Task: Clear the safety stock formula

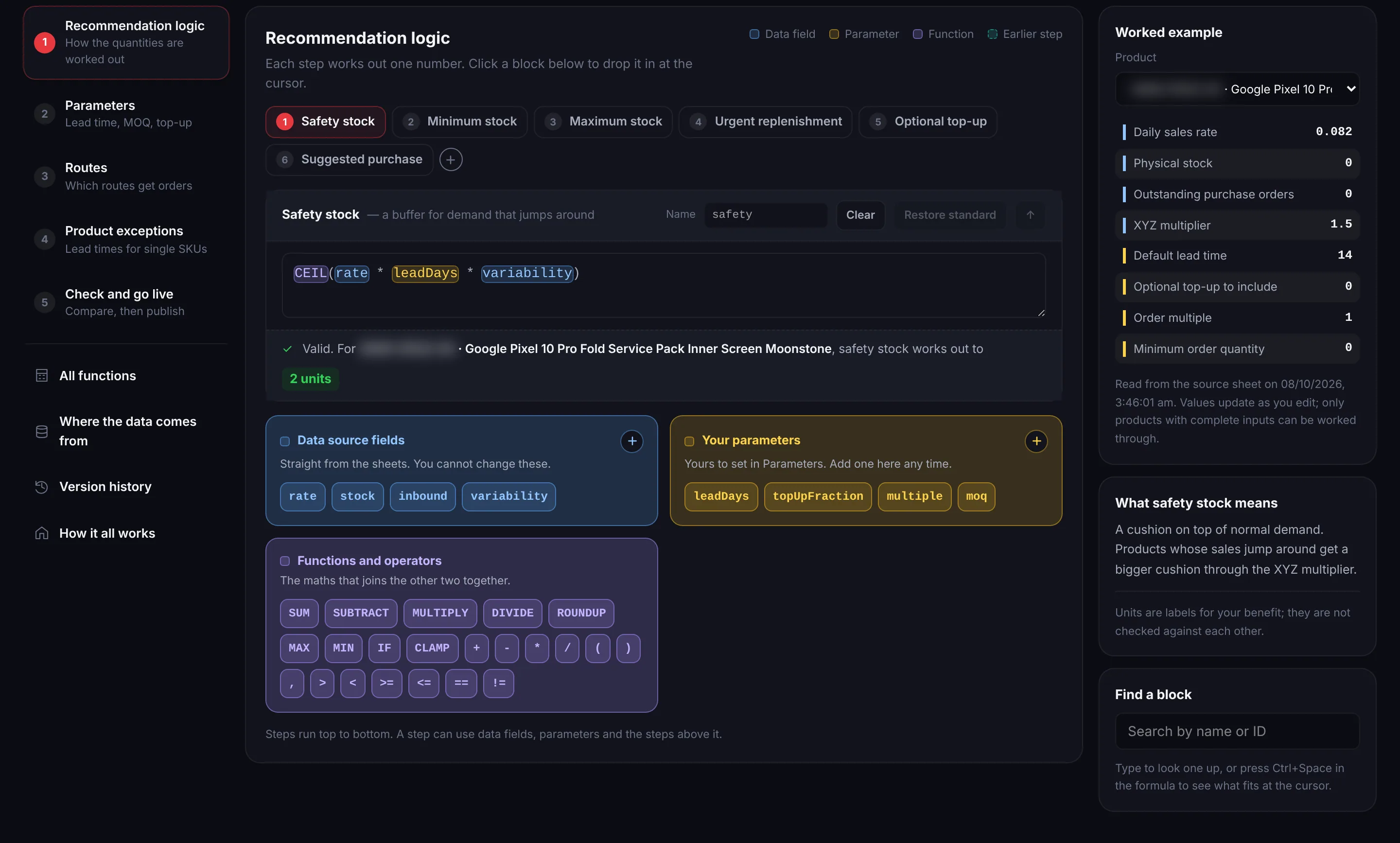Action: [x=860, y=215]
